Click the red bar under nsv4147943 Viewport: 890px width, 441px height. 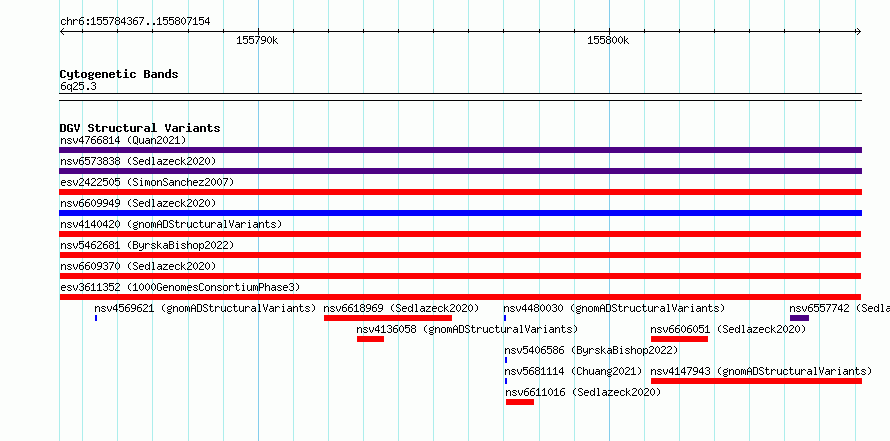[x=756, y=381]
